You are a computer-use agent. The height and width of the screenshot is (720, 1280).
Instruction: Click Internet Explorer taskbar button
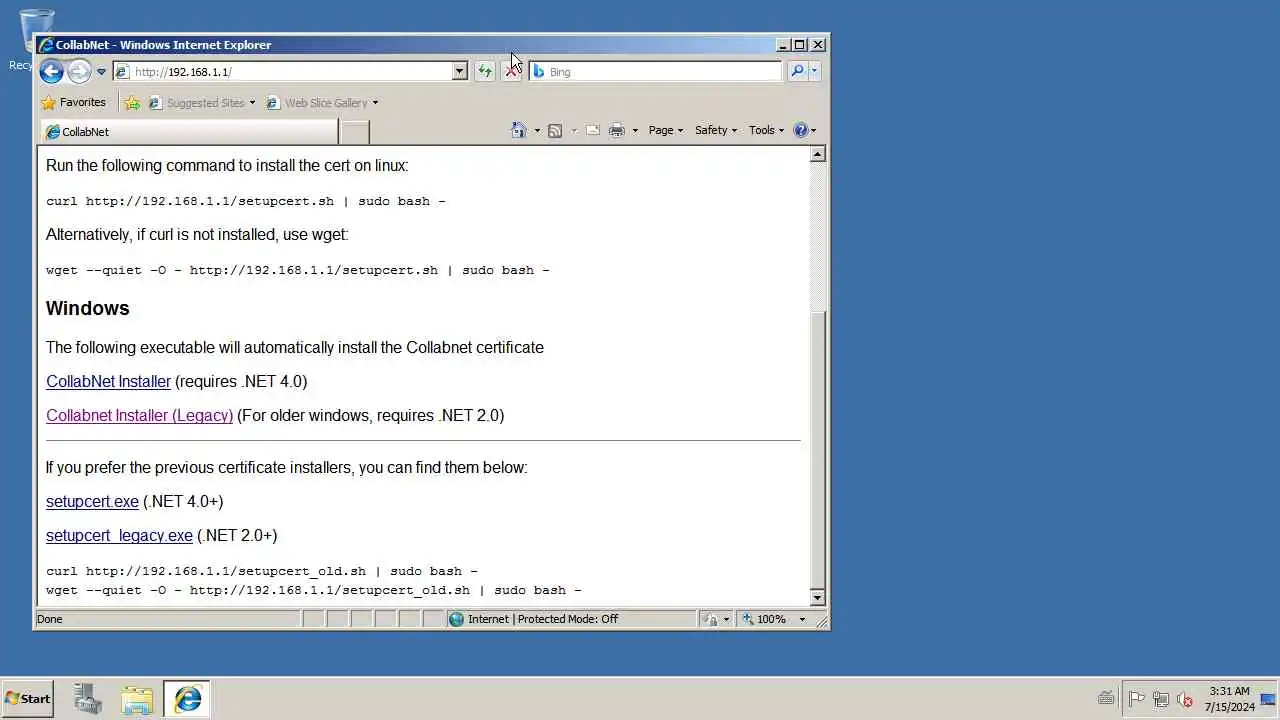(187, 699)
